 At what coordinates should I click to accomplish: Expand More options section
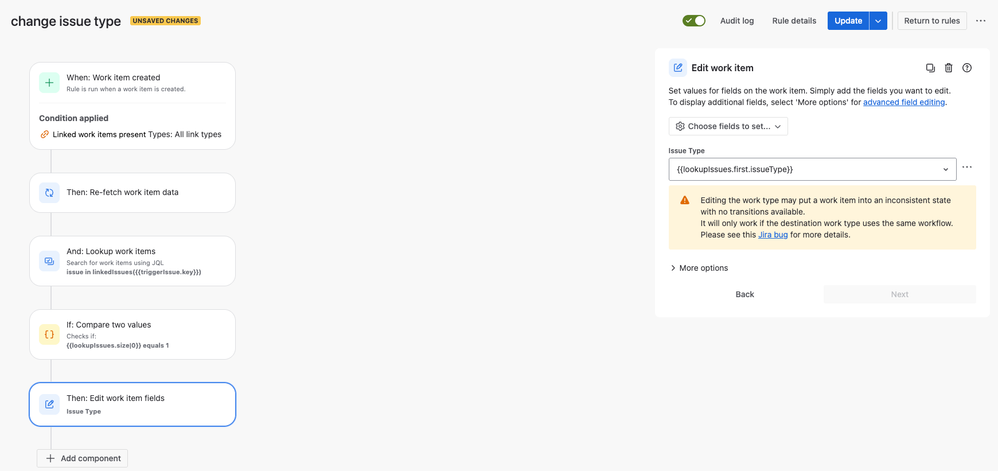(x=699, y=268)
